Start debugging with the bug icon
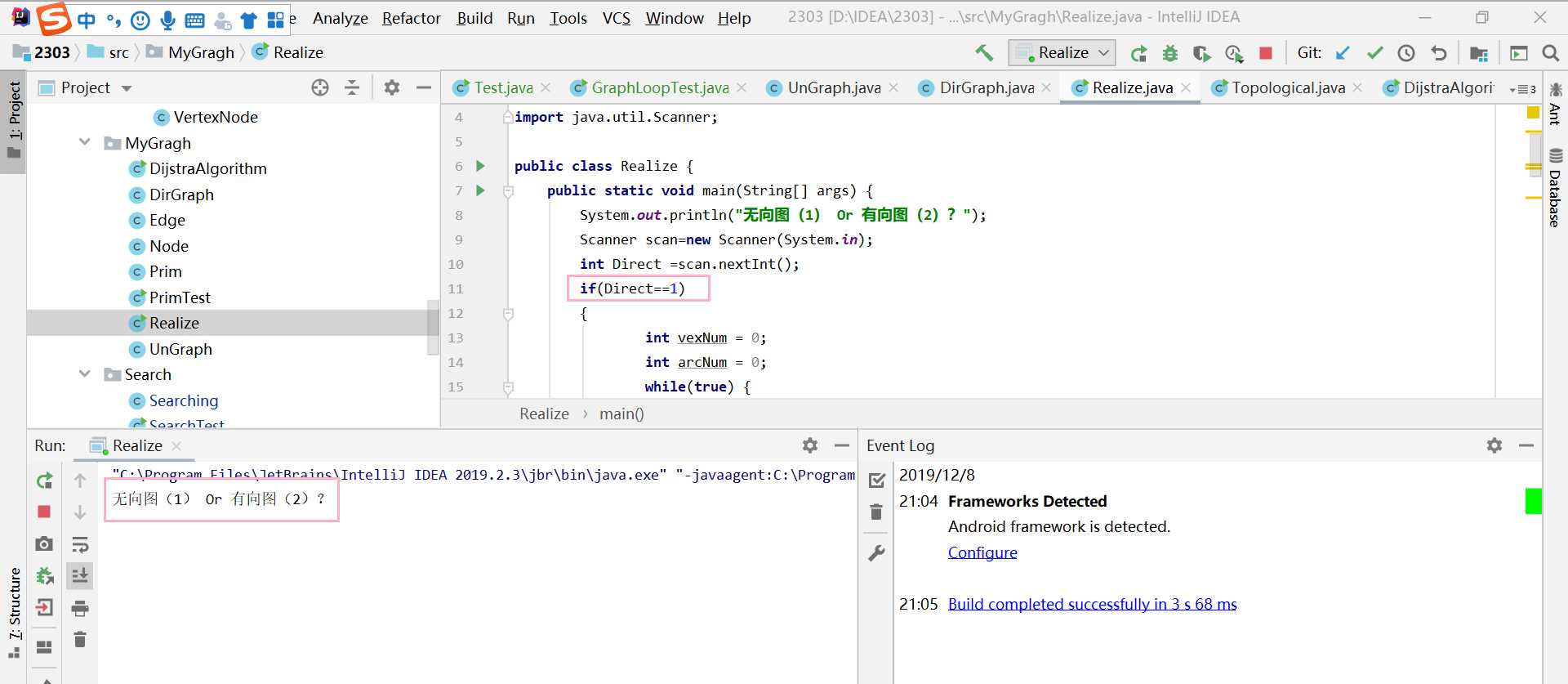Screen dimensions: 1568x684 tap(1170, 53)
